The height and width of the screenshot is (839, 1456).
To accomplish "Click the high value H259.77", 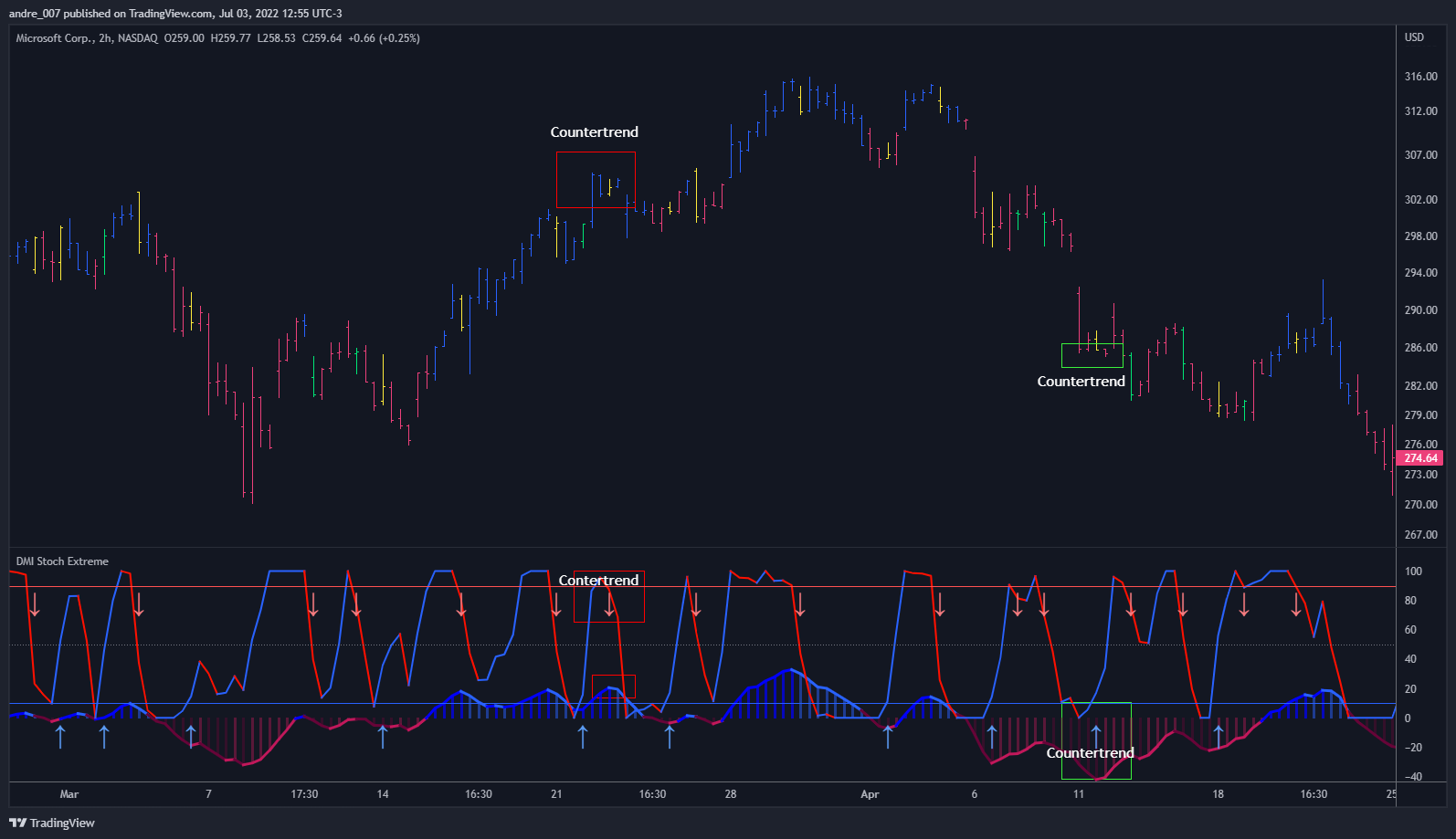I will (x=230, y=38).
